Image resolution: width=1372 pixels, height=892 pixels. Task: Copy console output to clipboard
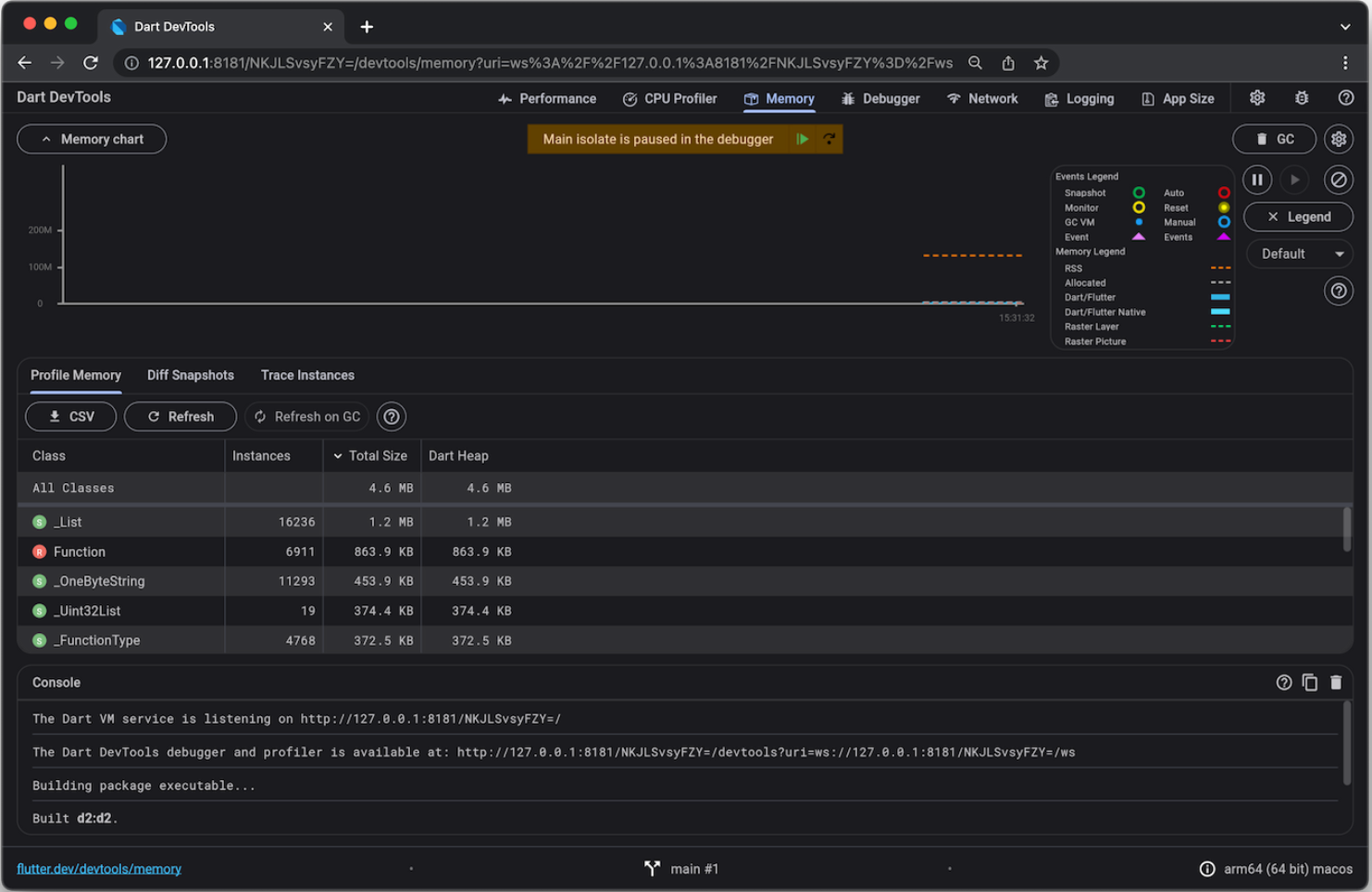pos(1310,682)
